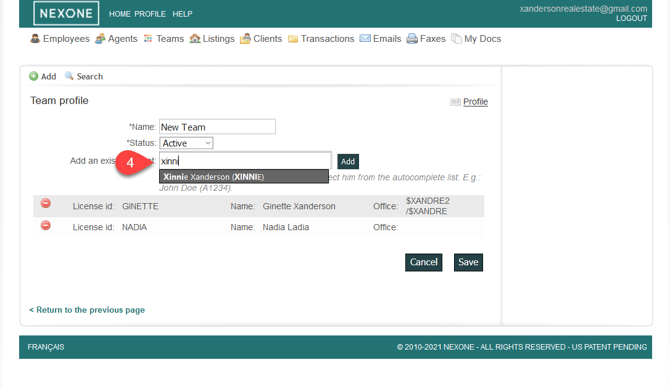Open the Employees tab label
The image size is (670, 389).
coord(66,38)
